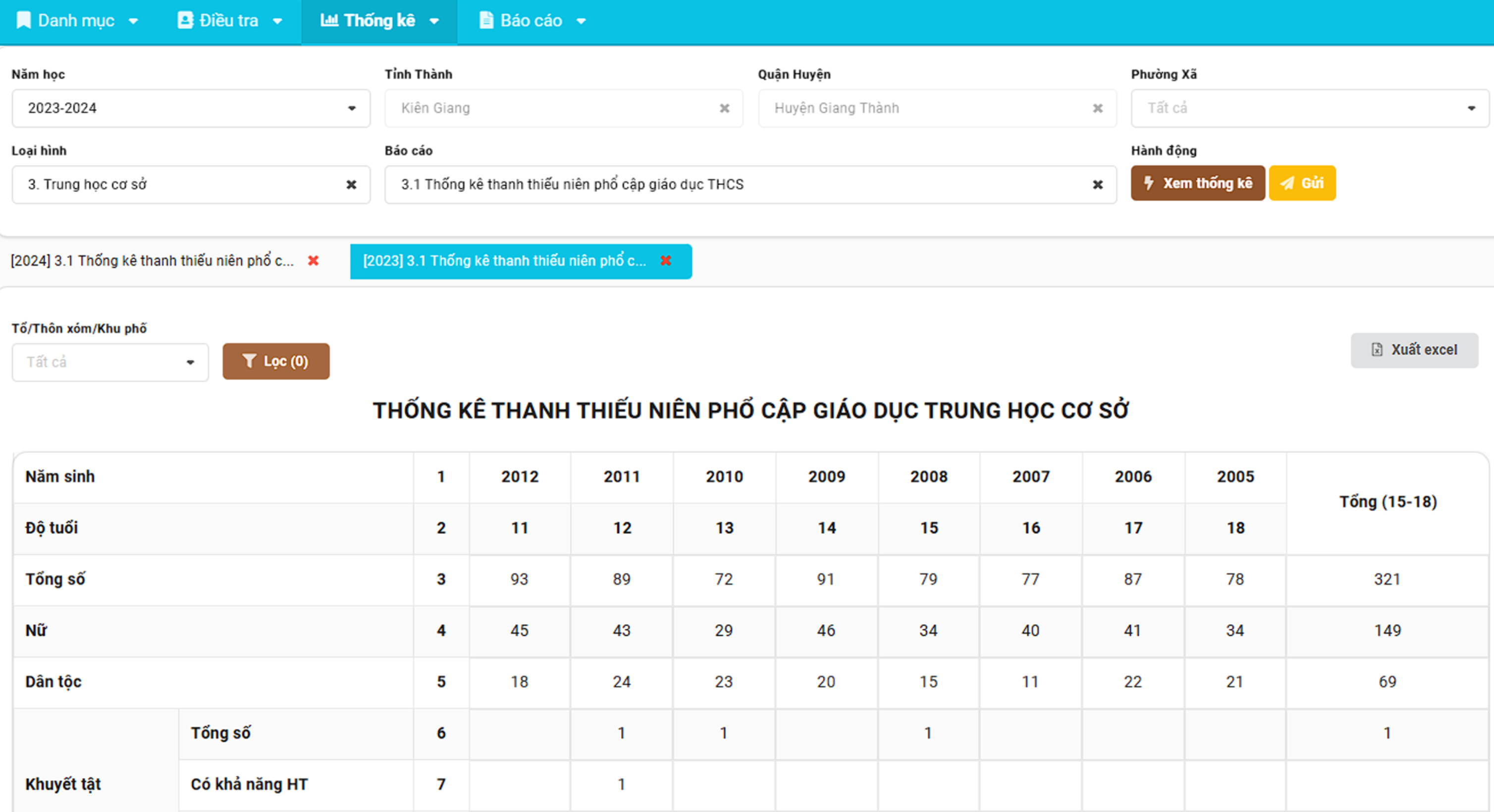The image size is (1494, 812).
Task: Click the Xem thống kê button
Action: (1198, 183)
